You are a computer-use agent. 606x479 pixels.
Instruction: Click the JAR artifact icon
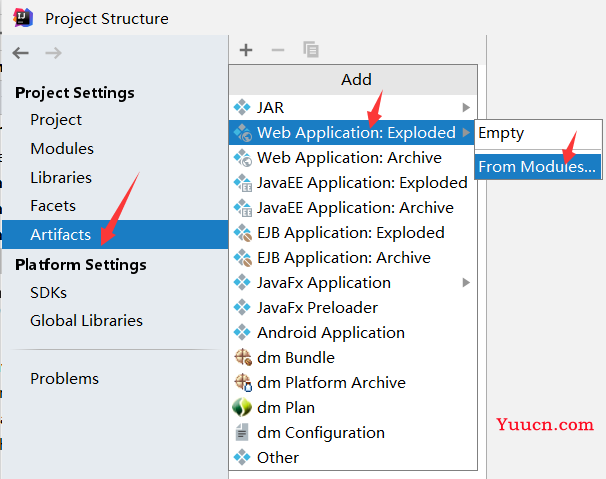point(242,107)
